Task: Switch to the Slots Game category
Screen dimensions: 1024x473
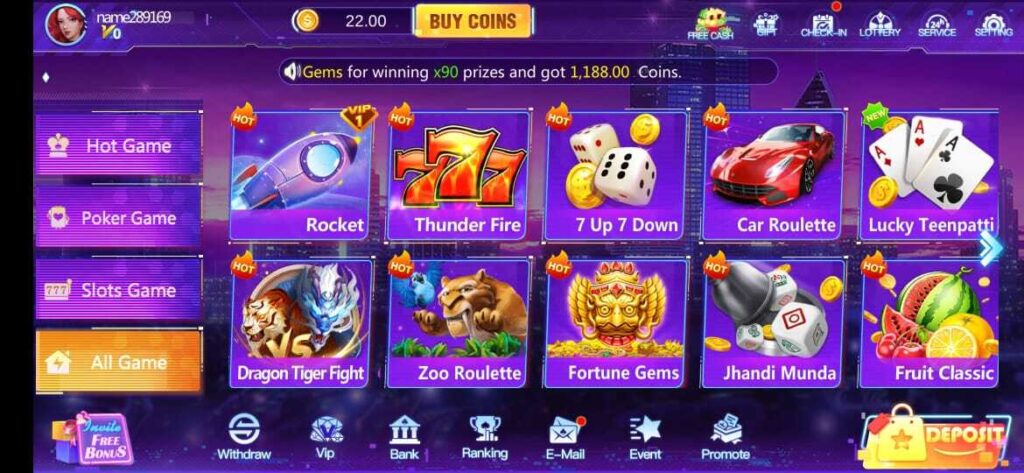Action: [118, 289]
